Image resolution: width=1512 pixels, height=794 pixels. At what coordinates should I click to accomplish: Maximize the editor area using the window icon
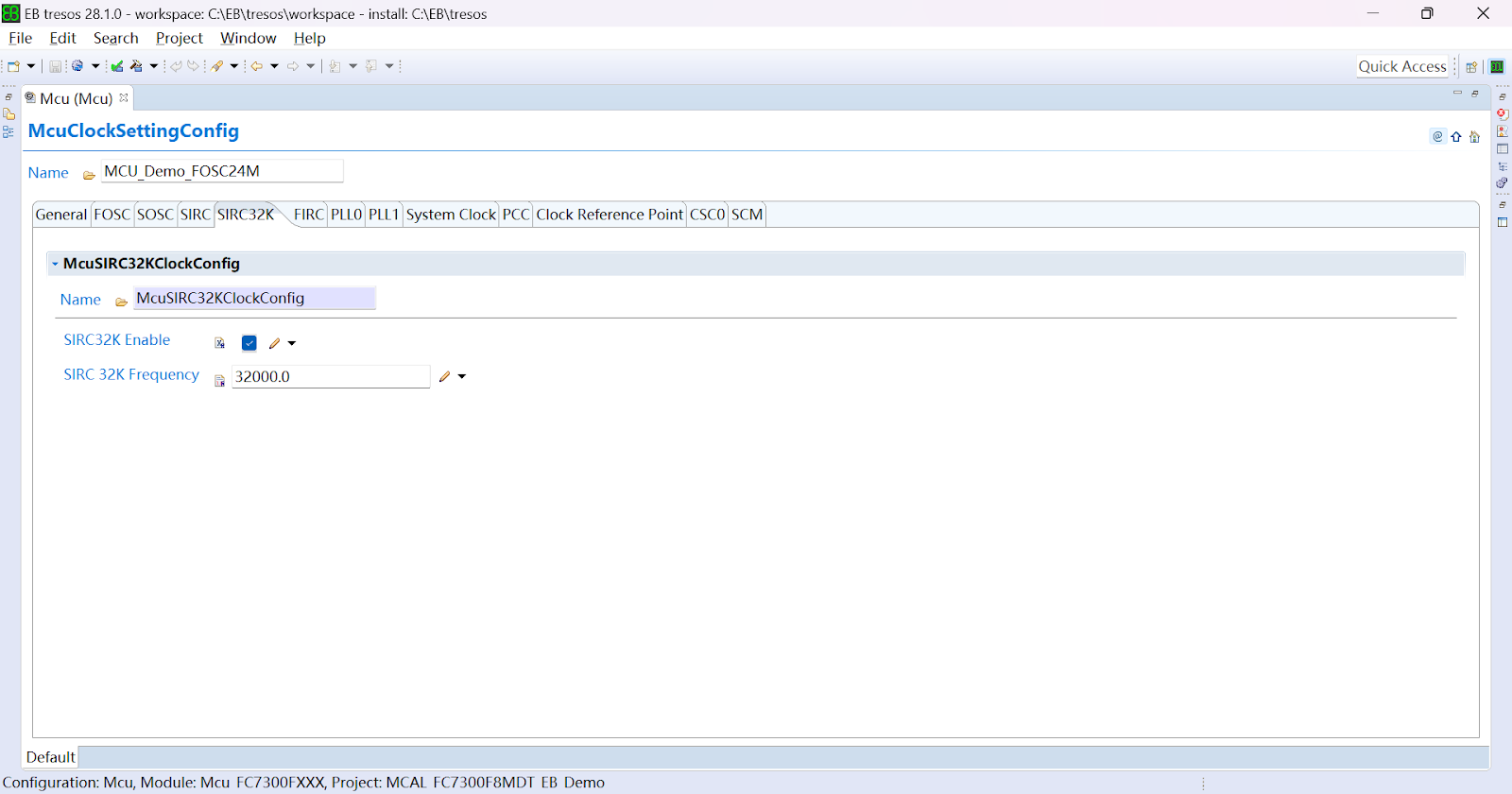tap(1475, 94)
